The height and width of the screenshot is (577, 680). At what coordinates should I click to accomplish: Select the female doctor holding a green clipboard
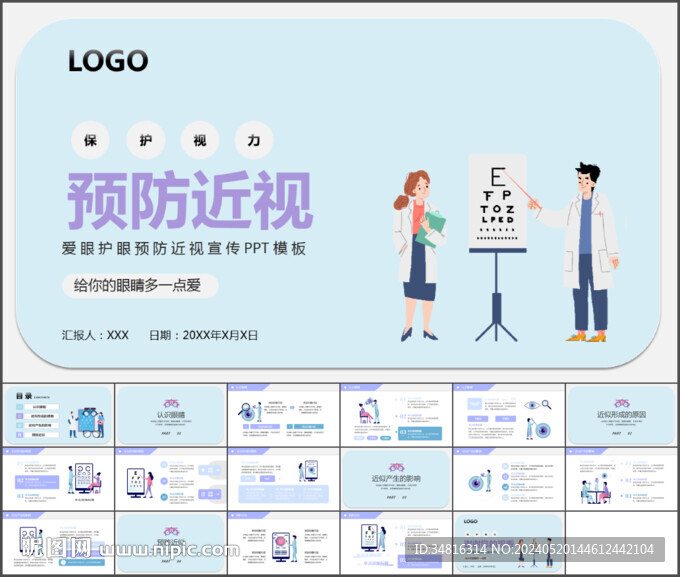(419, 255)
